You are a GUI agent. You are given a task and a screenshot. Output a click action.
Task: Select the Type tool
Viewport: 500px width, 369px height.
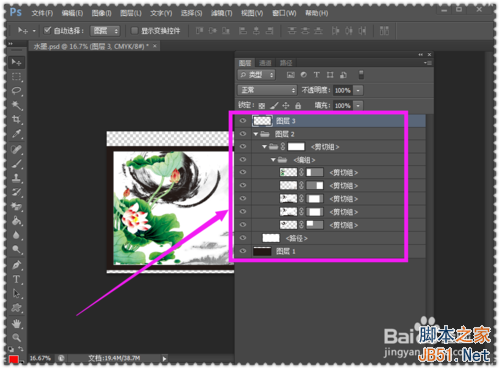(16, 279)
